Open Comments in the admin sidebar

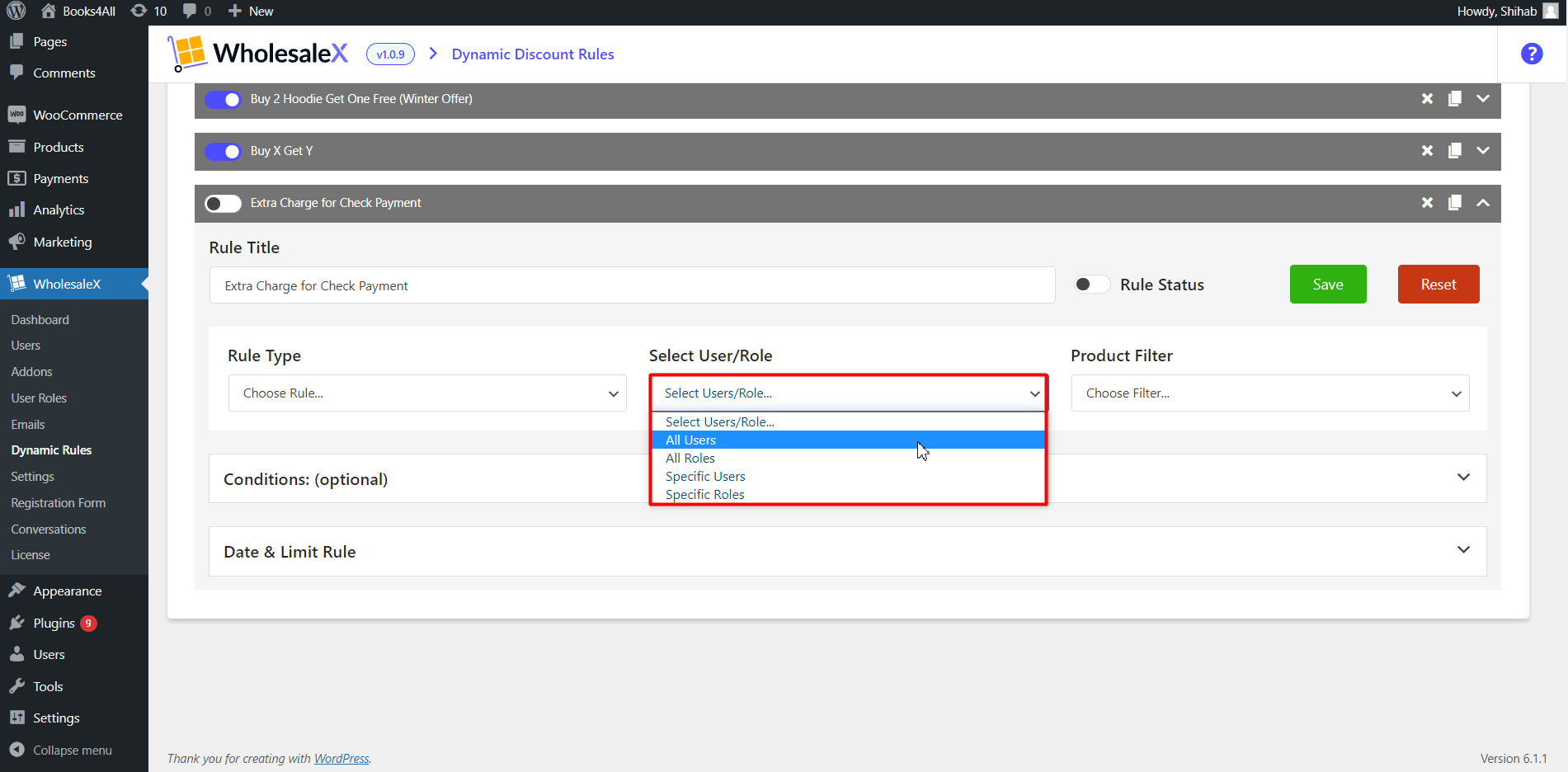[74, 73]
